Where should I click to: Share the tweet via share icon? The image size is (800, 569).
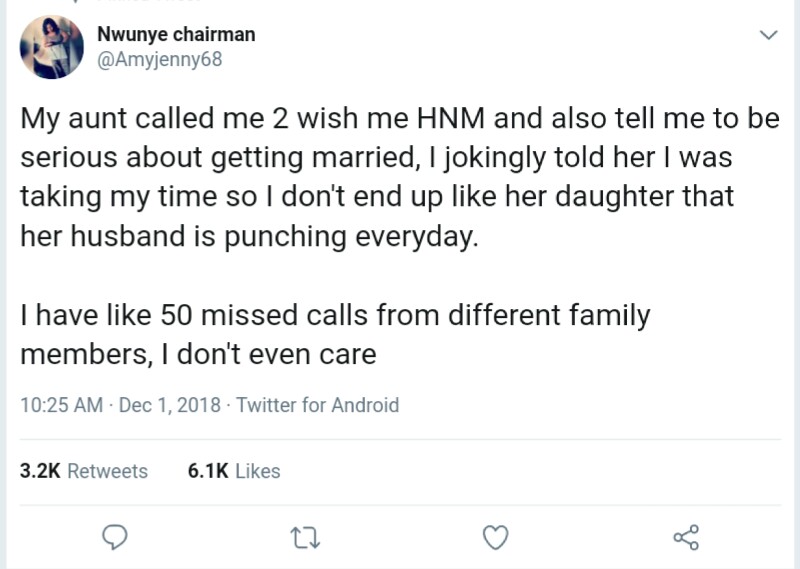pyautogui.click(x=686, y=538)
